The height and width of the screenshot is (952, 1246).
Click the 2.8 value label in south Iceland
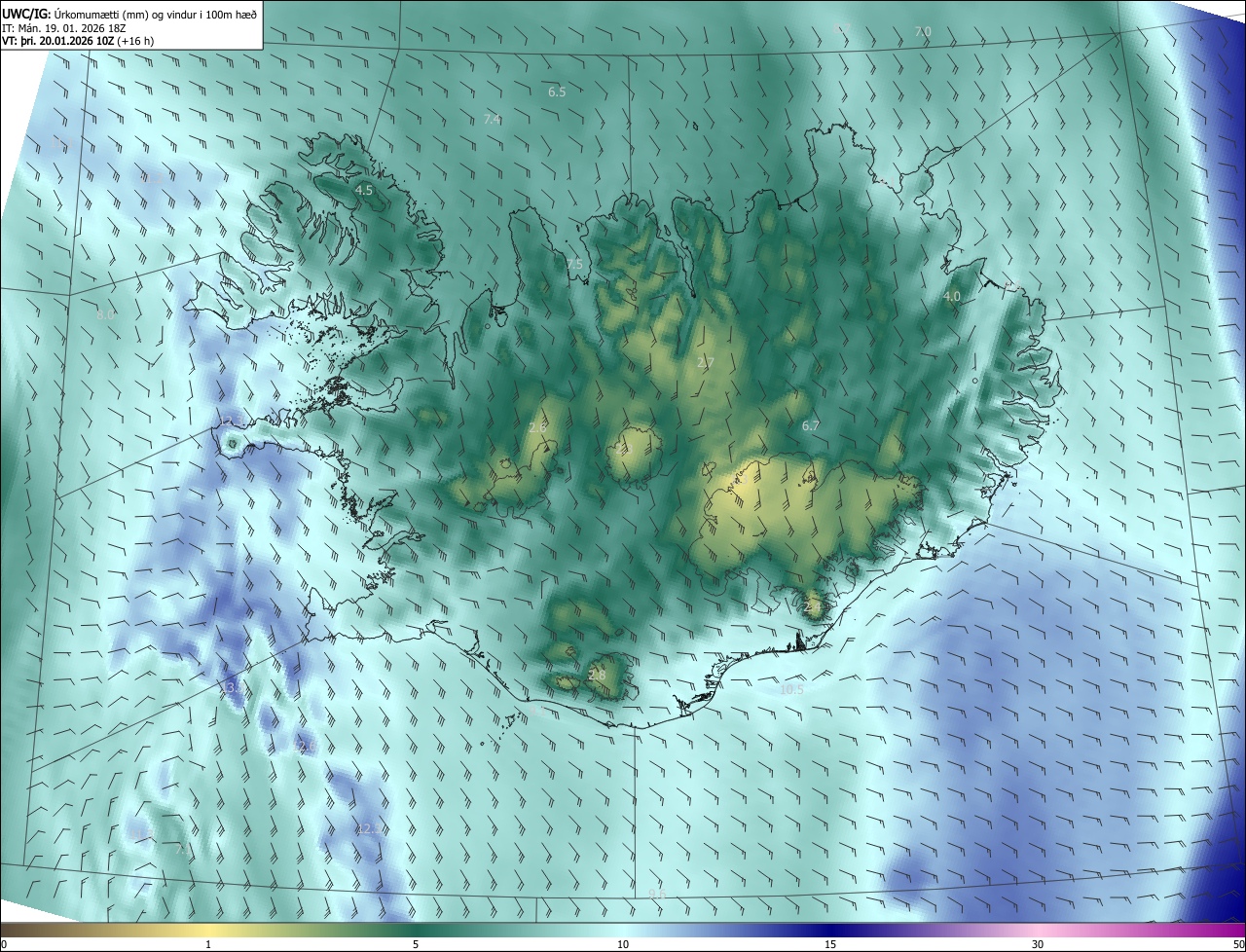598,676
